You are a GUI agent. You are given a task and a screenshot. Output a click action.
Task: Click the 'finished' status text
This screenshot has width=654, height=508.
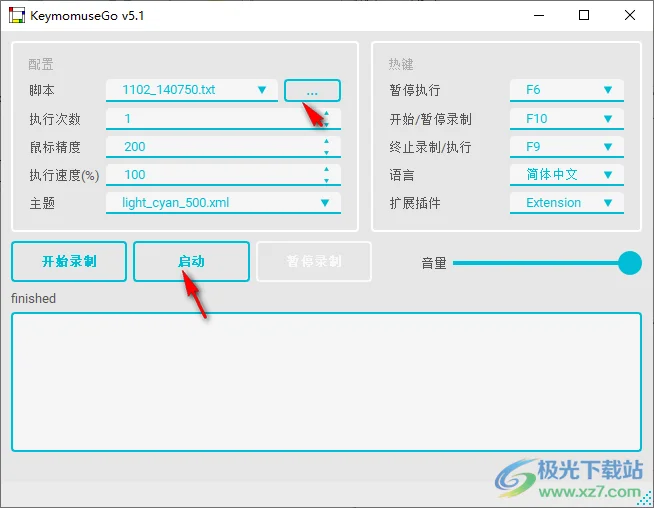[x=33, y=299]
